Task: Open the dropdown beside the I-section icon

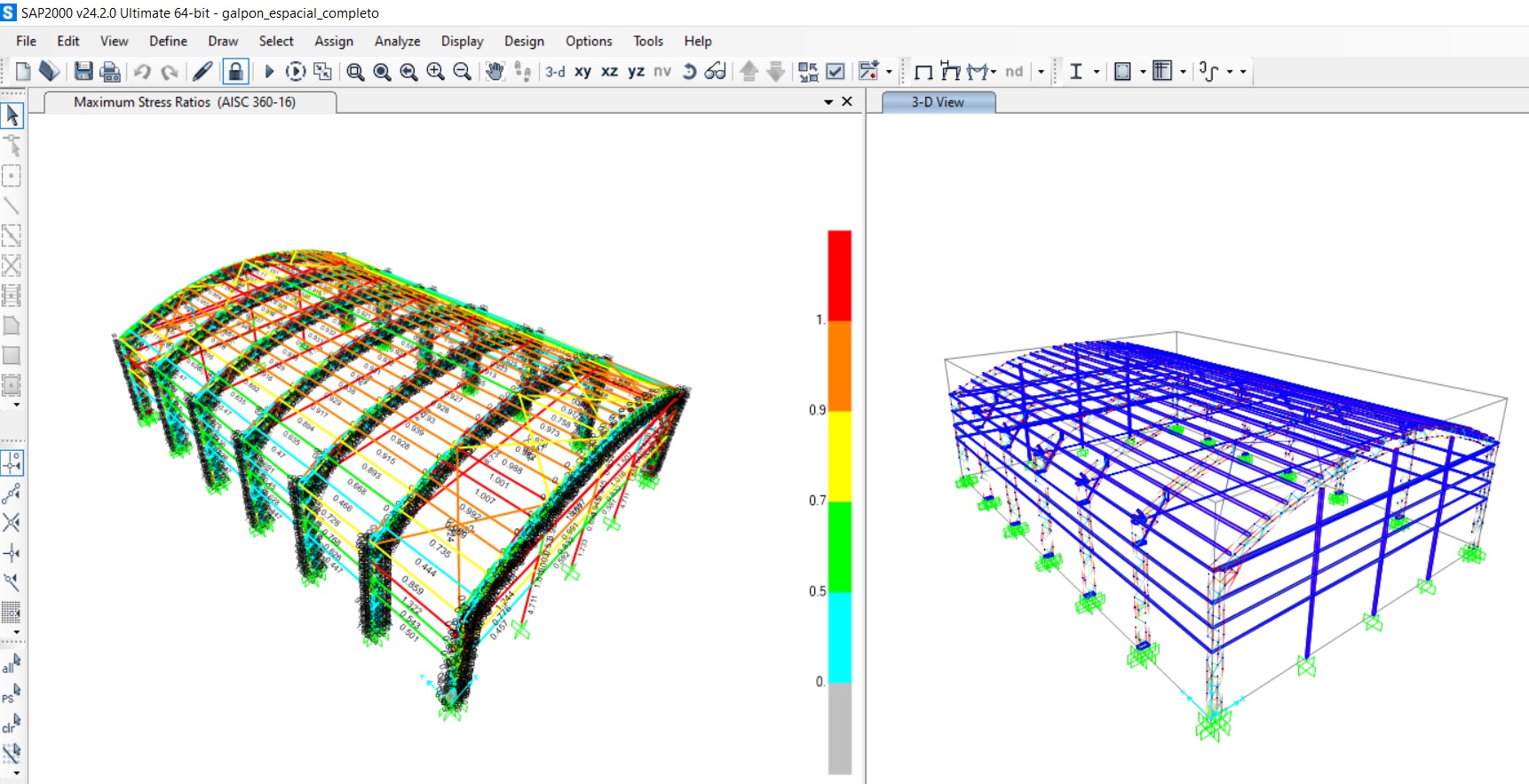Action: click(1097, 71)
